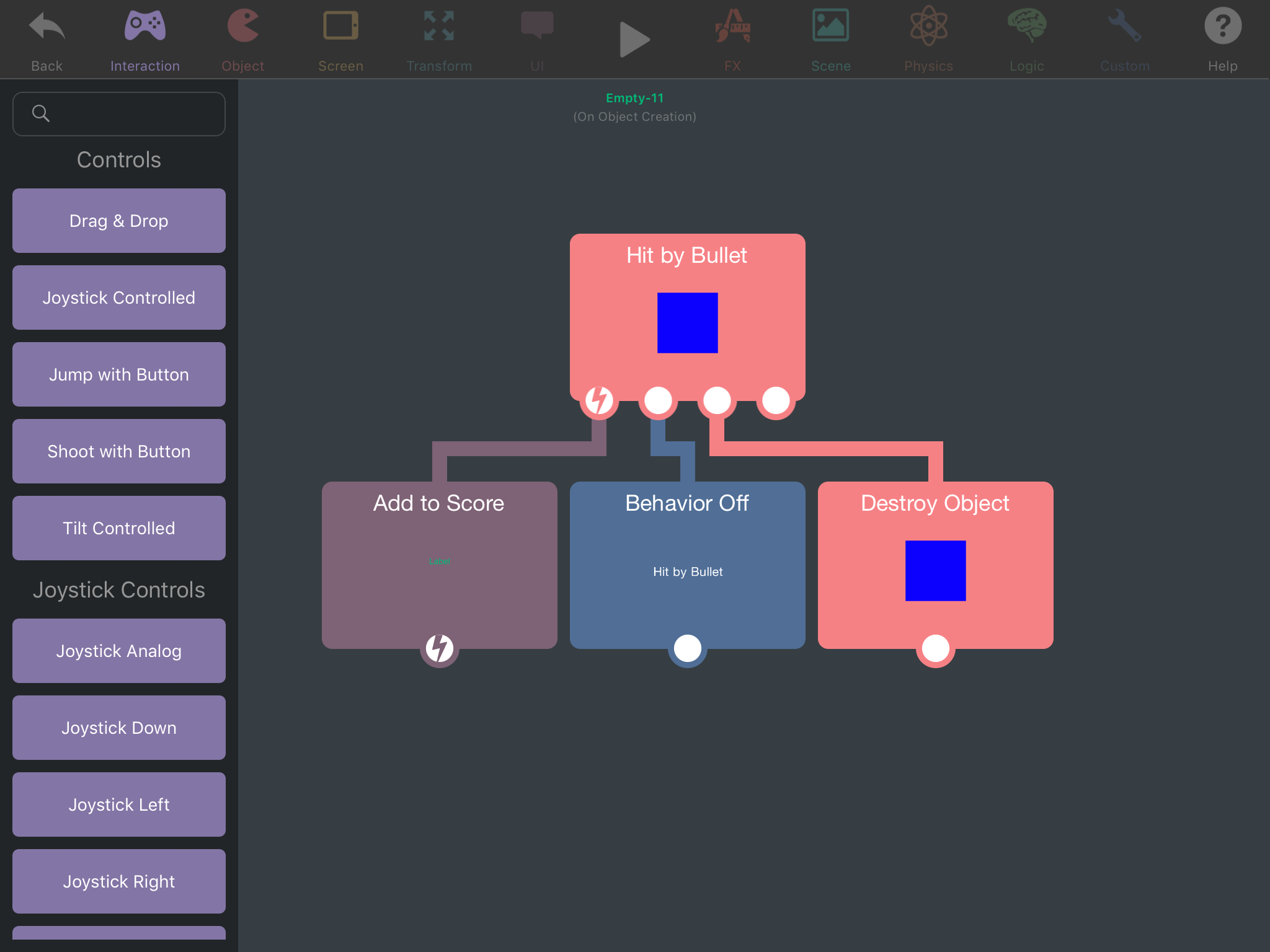The image size is (1270, 952).
Task: Click lightning output port on Add to Score
Action: (x=439, y=648)
